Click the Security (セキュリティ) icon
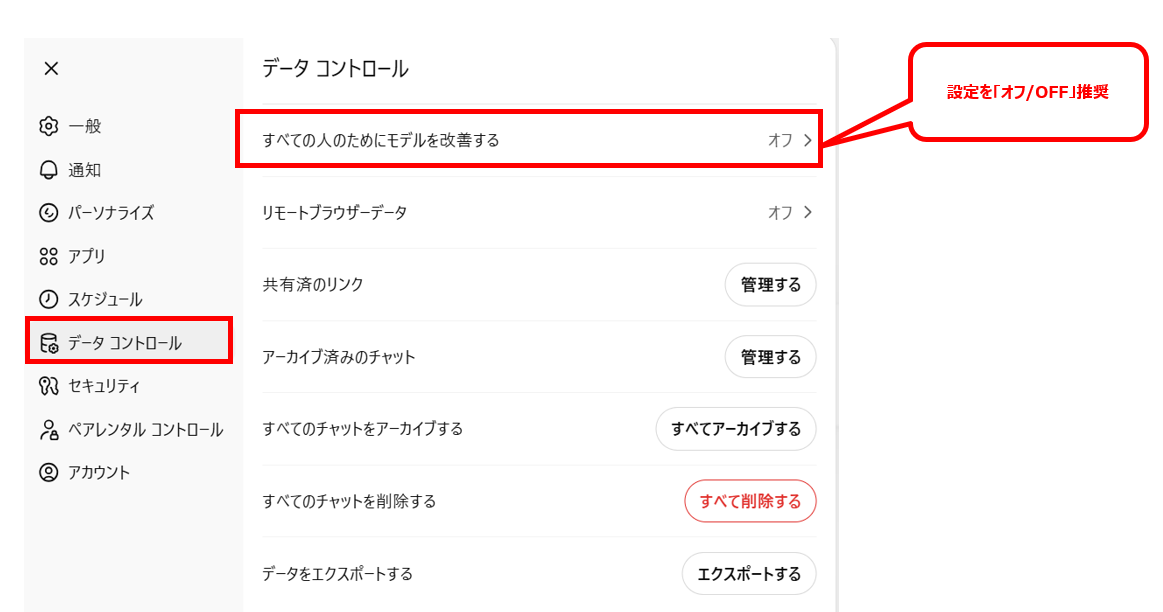Screen dimensions: 1163x612 coord(49,386)
